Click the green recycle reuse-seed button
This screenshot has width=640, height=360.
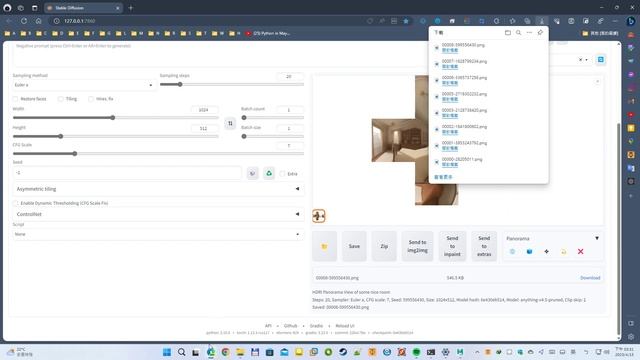[x=269, y=173]
